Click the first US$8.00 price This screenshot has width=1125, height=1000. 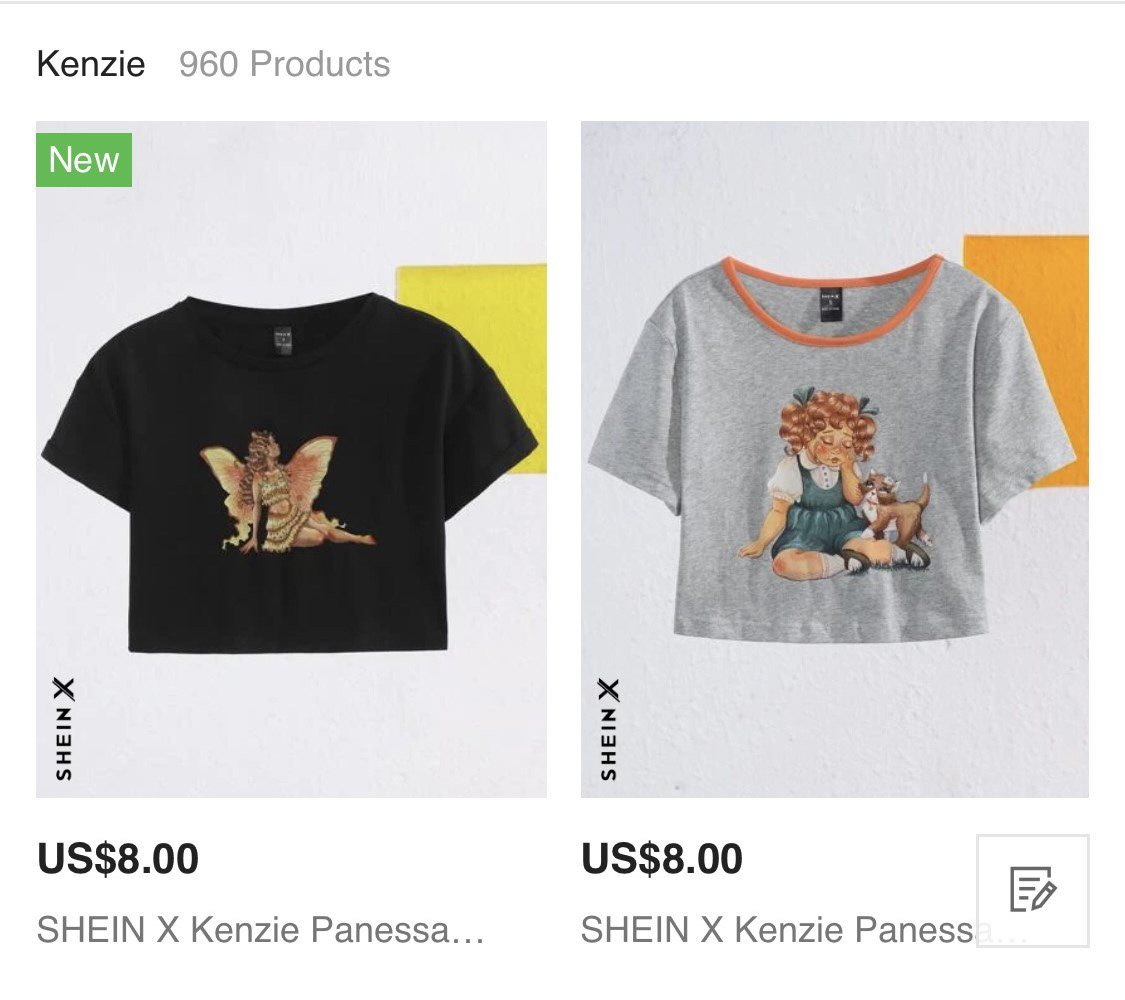pyautogui.click(x=118, y=858)
